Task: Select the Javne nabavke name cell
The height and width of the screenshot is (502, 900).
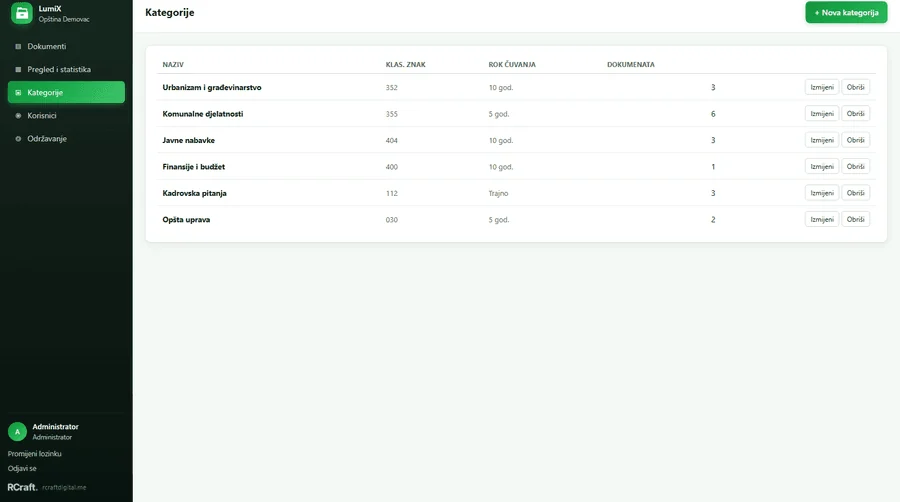Action: pyautogui.click(x=188, y=140)
